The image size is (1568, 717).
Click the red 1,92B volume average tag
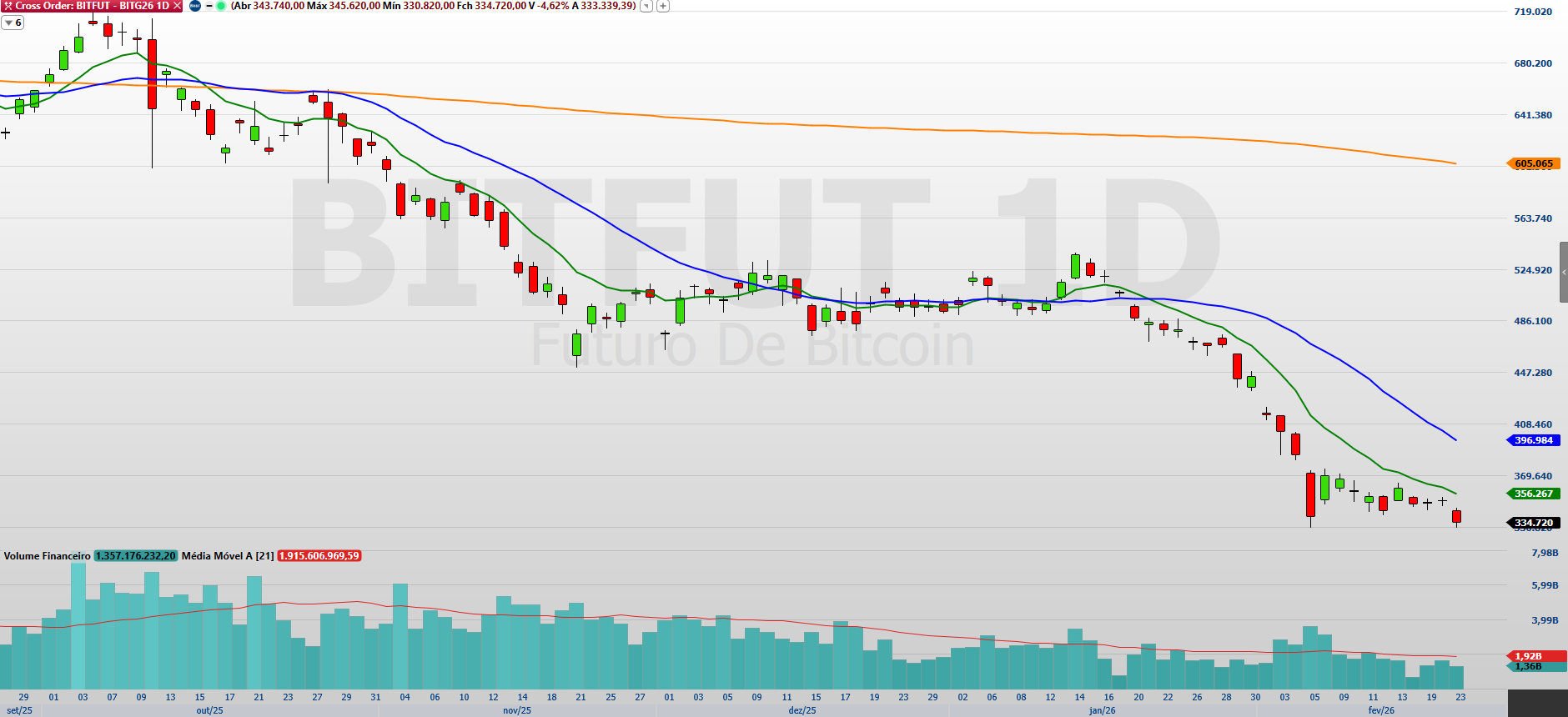tap(1528, 656)
